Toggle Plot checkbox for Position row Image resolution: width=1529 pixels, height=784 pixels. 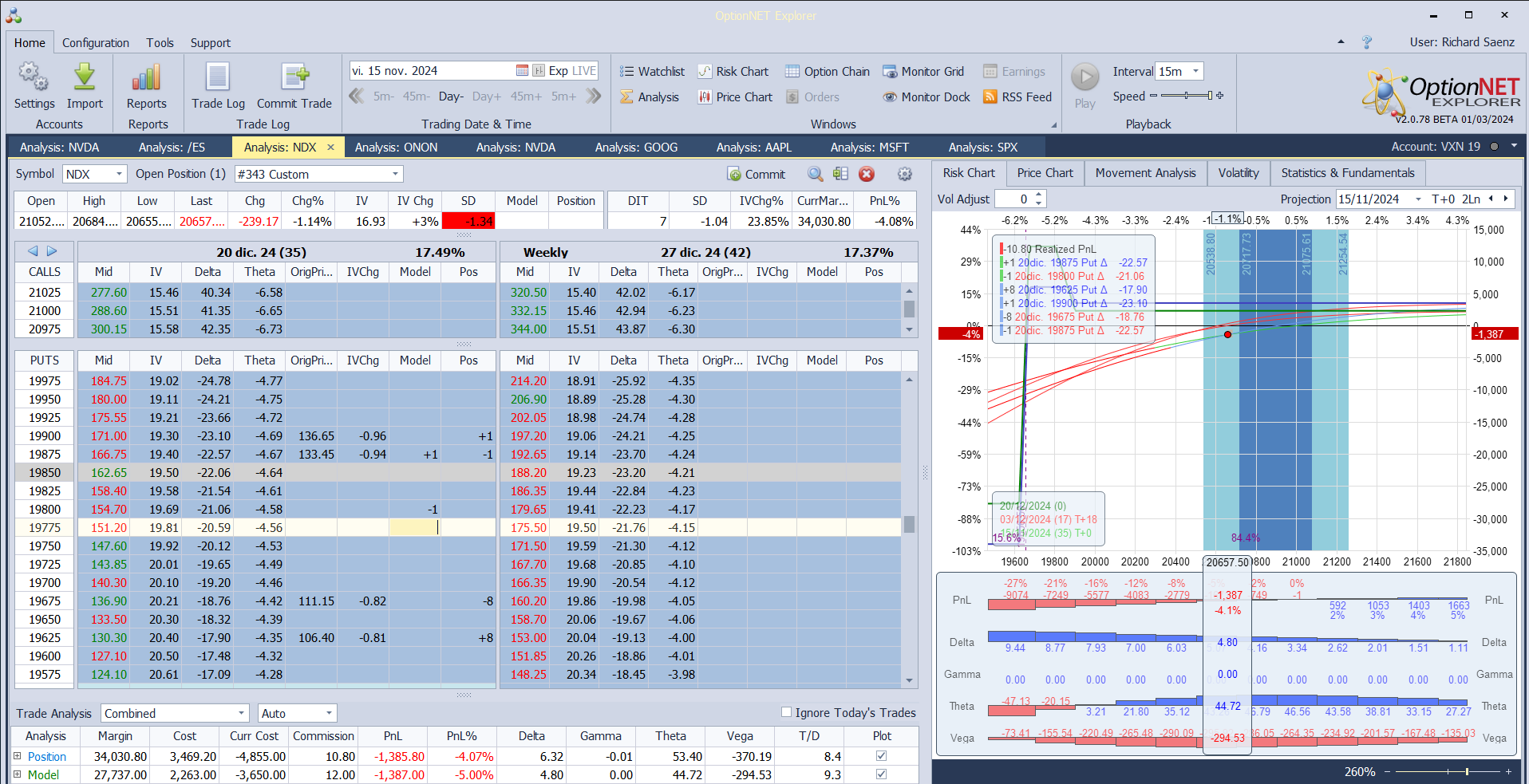[x=881, y=755]
